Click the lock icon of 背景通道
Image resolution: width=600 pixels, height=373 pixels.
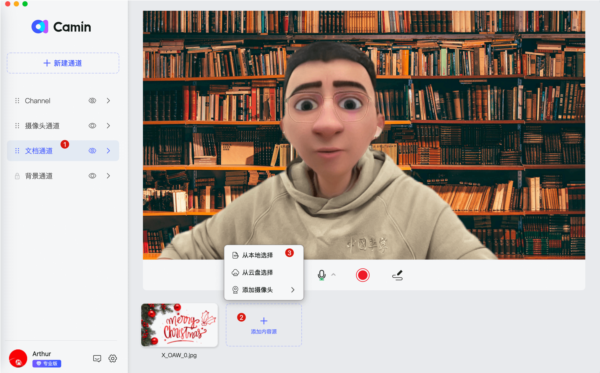coord(17,176)
